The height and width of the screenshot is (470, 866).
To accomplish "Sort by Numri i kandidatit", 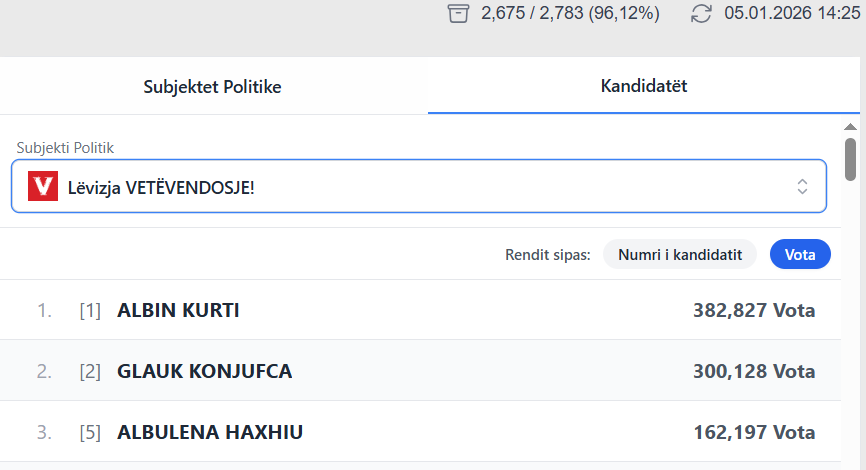I will pos(680,255).
